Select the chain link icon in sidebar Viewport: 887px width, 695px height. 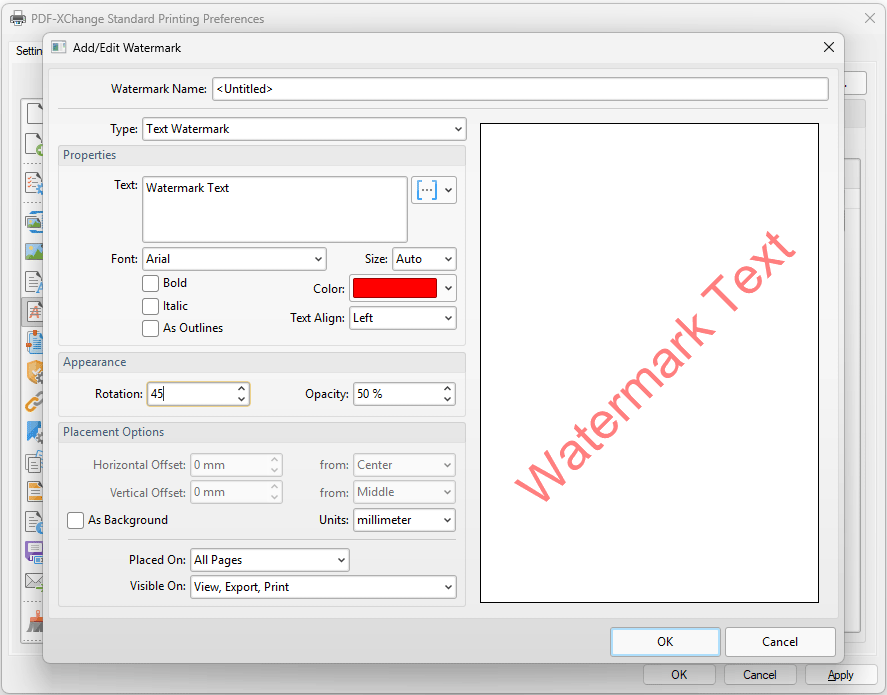click(x=34, y=403)
